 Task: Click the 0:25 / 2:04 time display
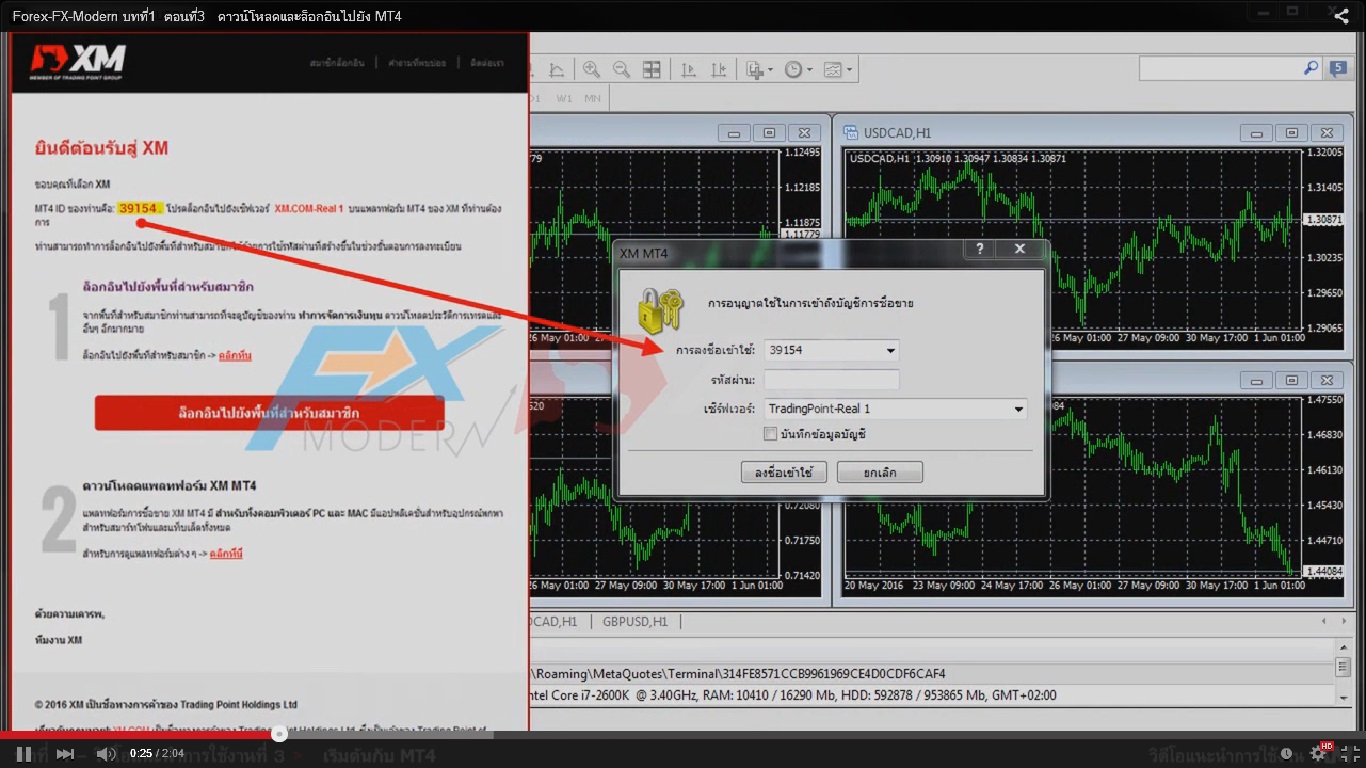pyautogui.click(x=157, y=754)
